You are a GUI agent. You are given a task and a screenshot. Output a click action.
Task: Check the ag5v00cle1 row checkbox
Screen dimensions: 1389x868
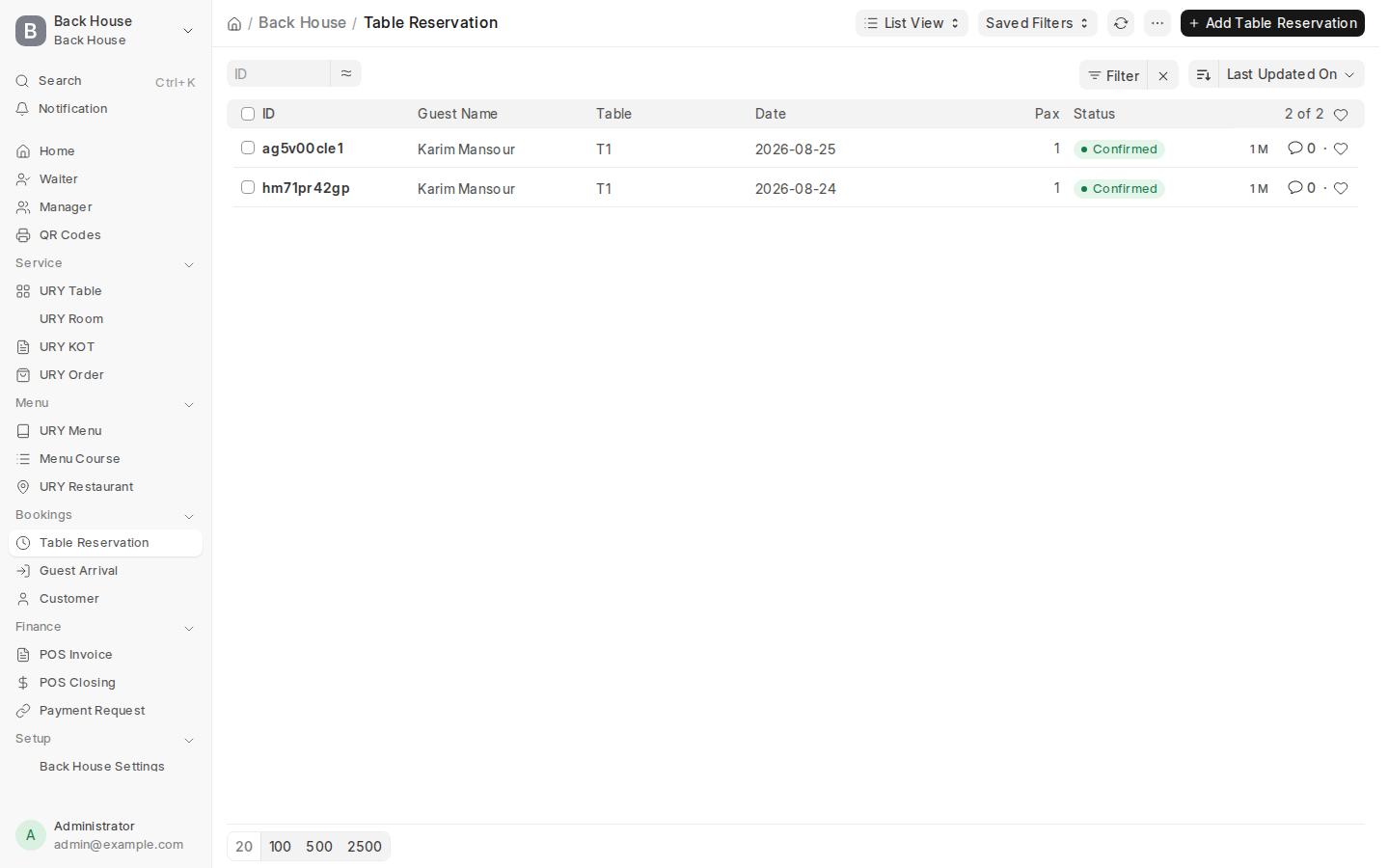point(248,148)
